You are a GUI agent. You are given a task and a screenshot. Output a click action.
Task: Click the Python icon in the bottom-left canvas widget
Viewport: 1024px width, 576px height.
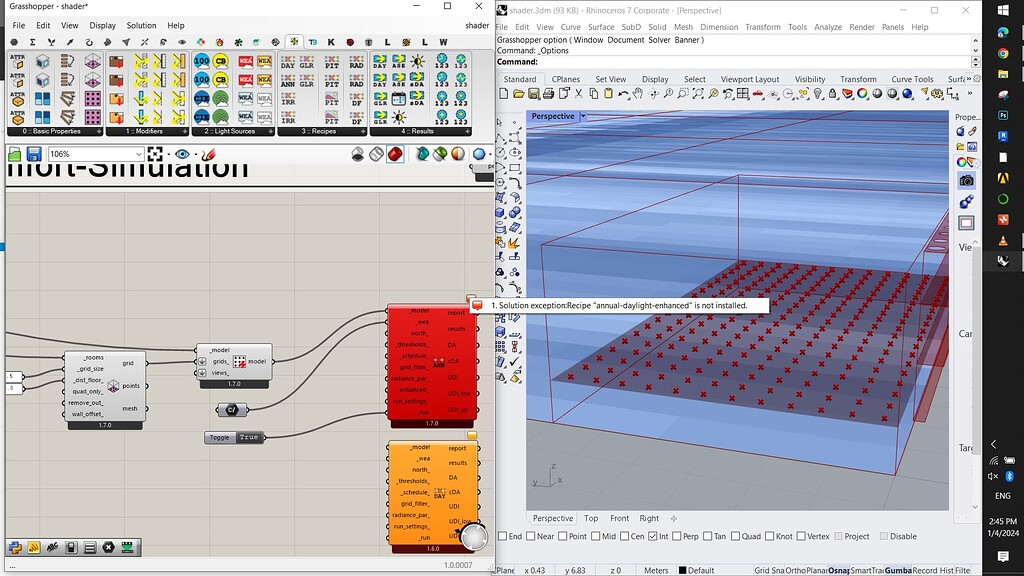tap(15, 547)
